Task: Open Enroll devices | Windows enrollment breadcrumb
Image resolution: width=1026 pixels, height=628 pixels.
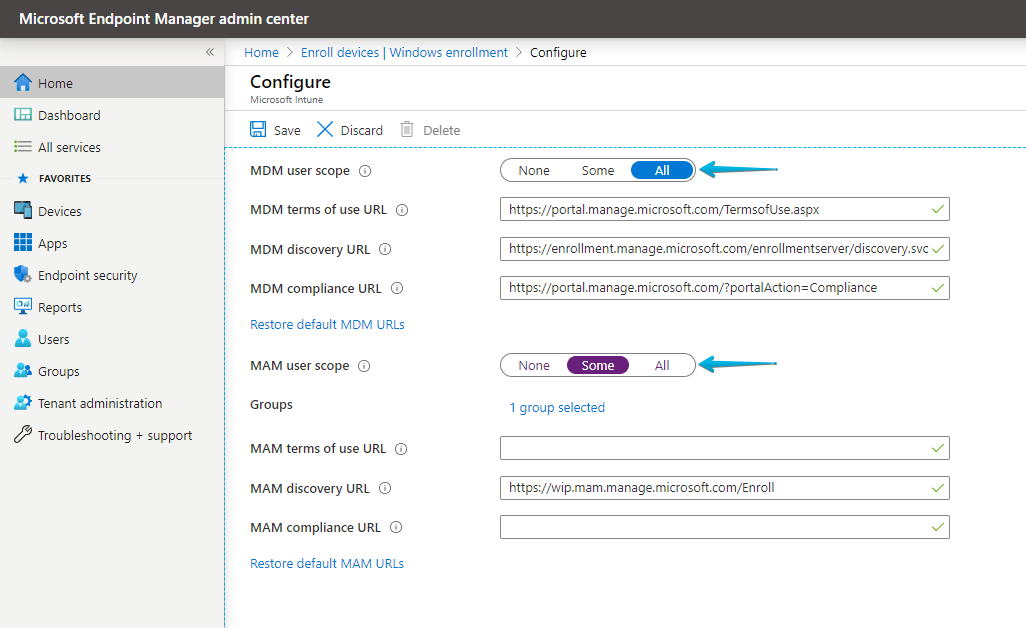Action: pyautogui.click(x=406, y=52)
